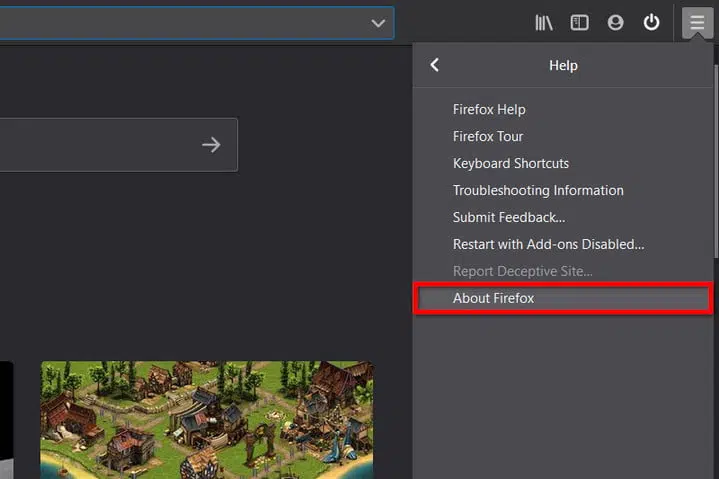Toggle the sidebar view icon
The height and width of the screenshot is (479, 719).
pos(580,22)
